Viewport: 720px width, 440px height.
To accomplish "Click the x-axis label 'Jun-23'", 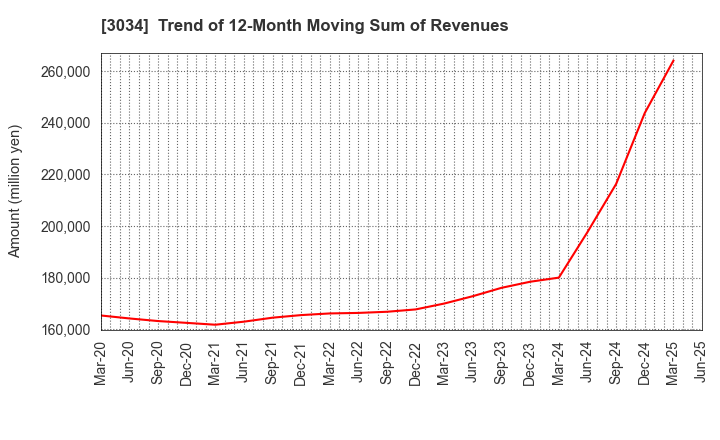I will pyautogui.click(x=472, y=362).
